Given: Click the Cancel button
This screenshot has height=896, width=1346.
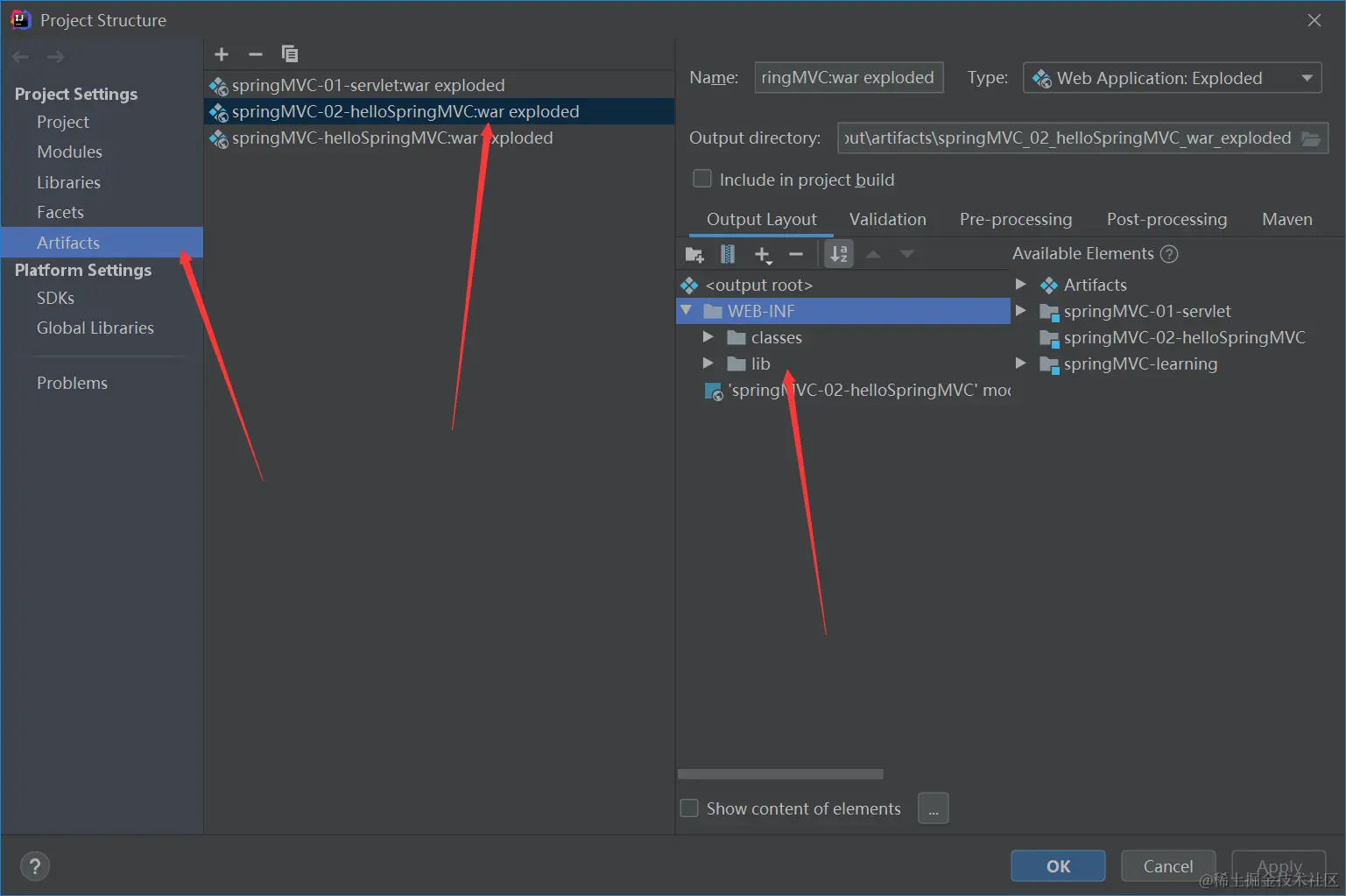Looking at the screenshot, I should pos(1168,866).
